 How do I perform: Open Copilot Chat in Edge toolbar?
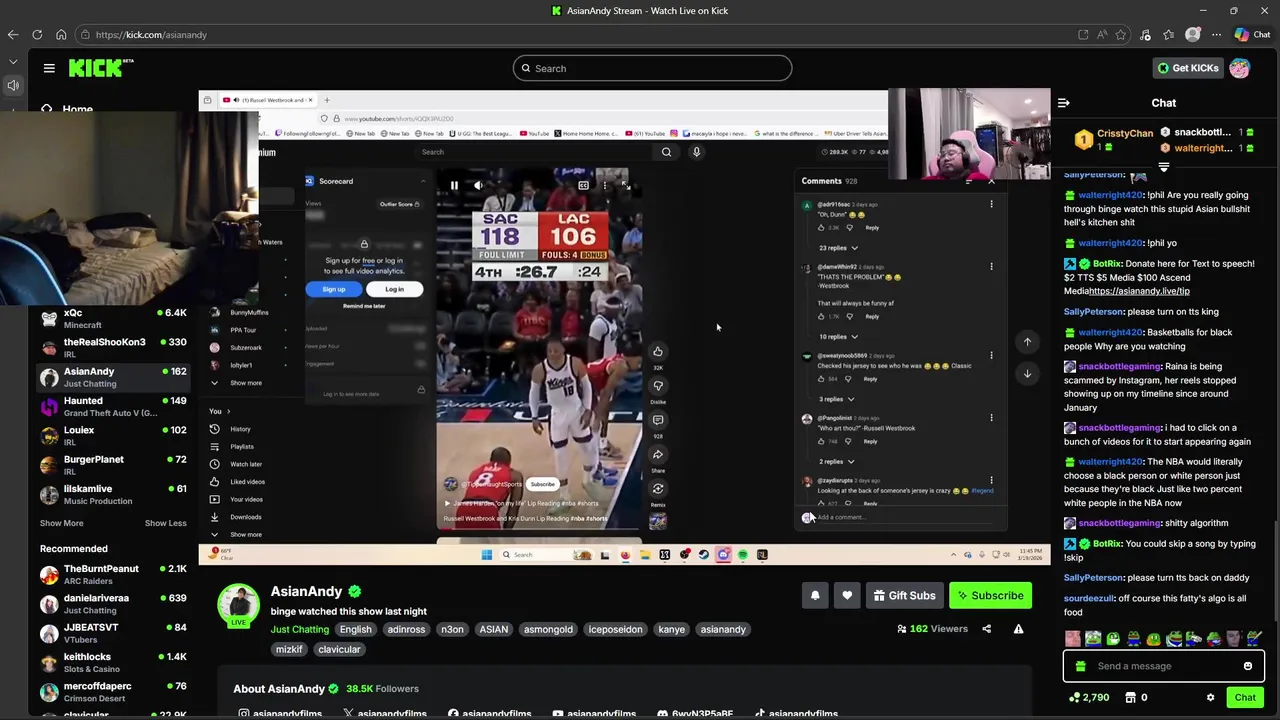[x=1251, y=34]
